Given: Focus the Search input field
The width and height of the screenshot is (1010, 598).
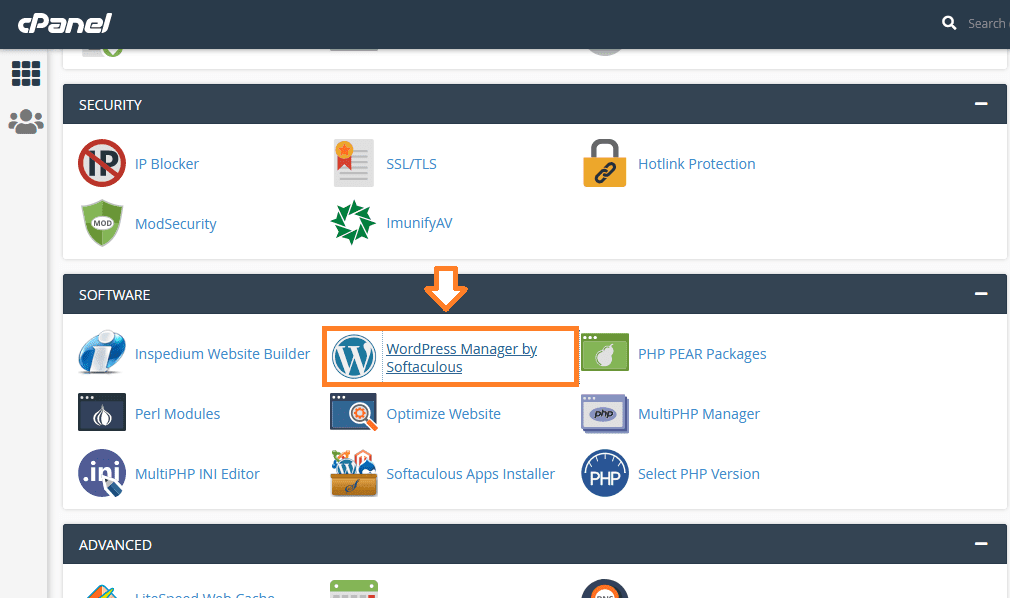Looking at the screenshot, I should [x=988, y=23].
